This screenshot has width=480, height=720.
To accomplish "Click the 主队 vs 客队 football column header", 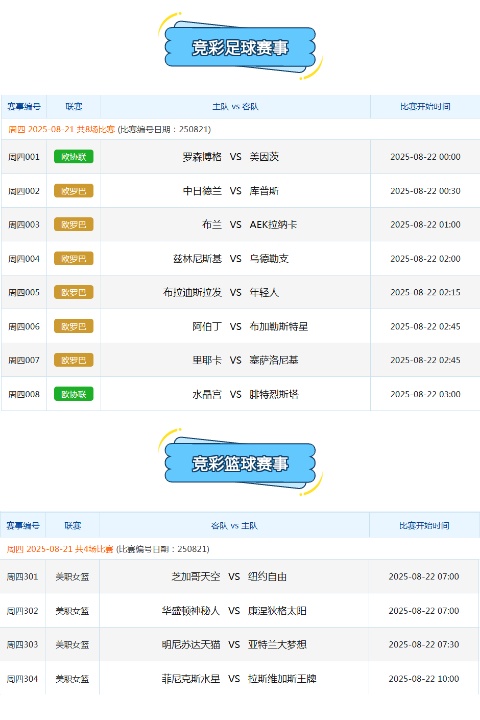I will click(235, 107).
